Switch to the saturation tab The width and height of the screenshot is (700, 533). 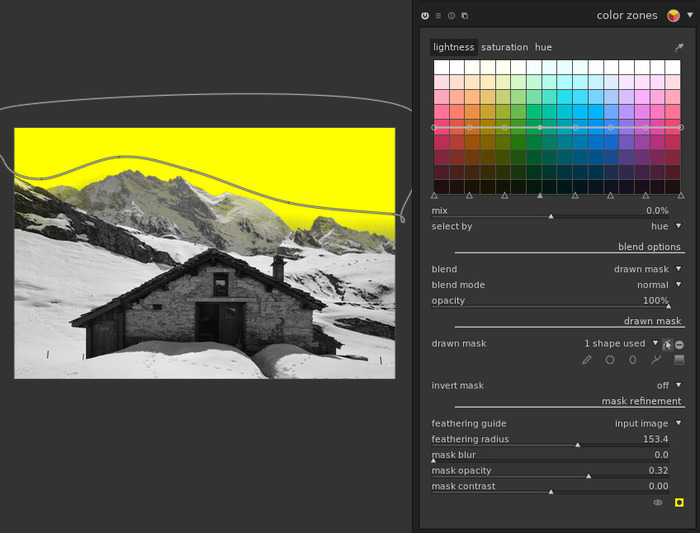tap(504, 47)
